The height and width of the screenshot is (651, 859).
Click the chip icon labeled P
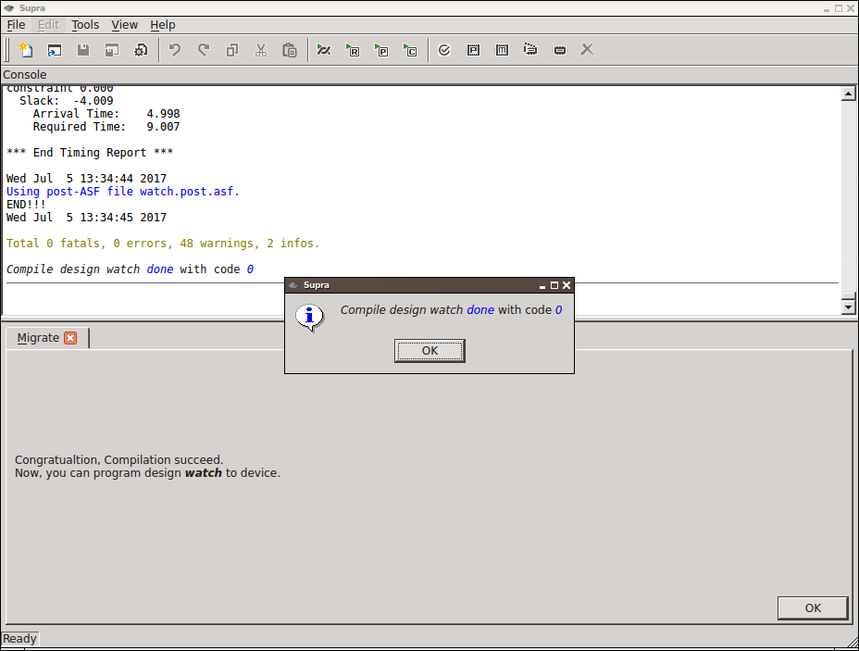473,50
